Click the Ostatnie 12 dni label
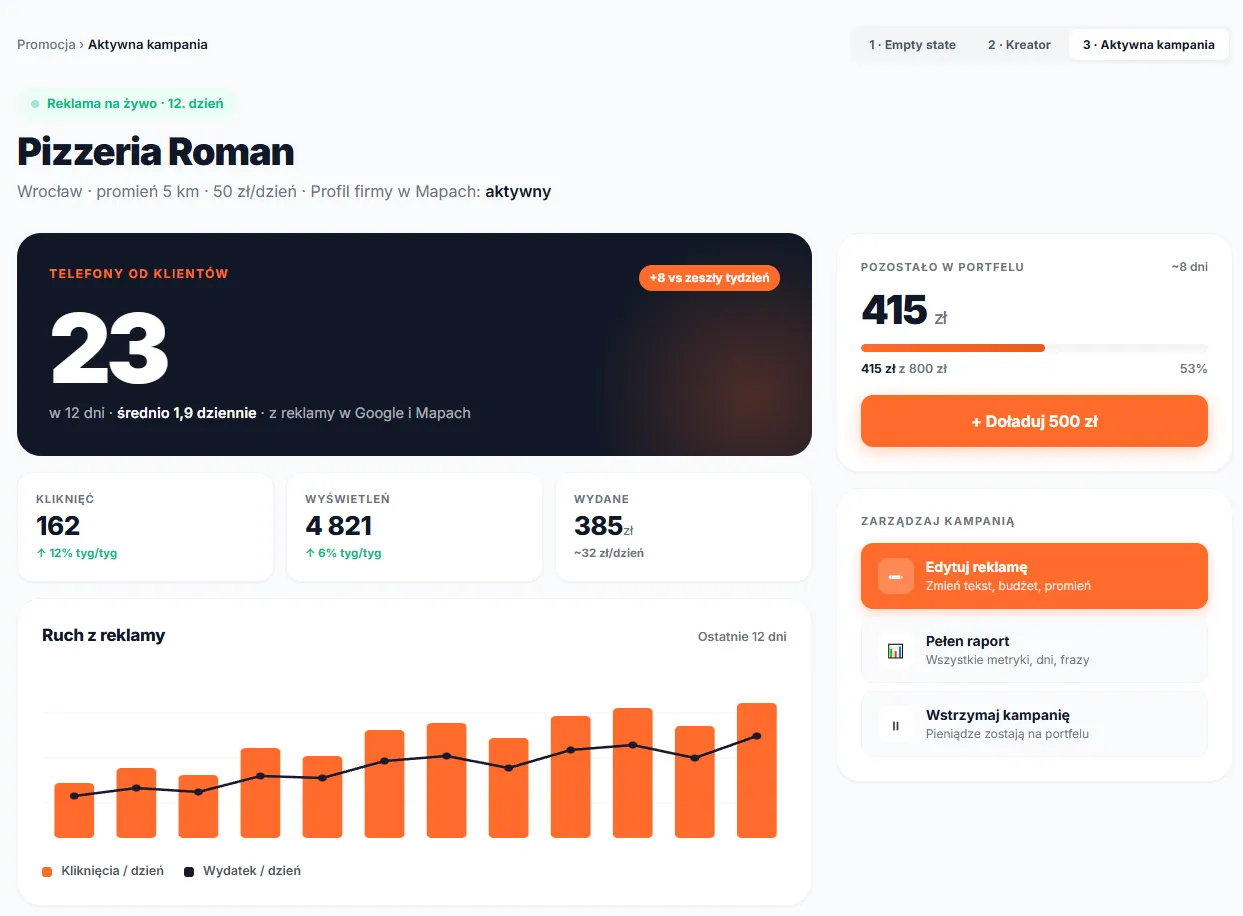 tap(742, 636)
